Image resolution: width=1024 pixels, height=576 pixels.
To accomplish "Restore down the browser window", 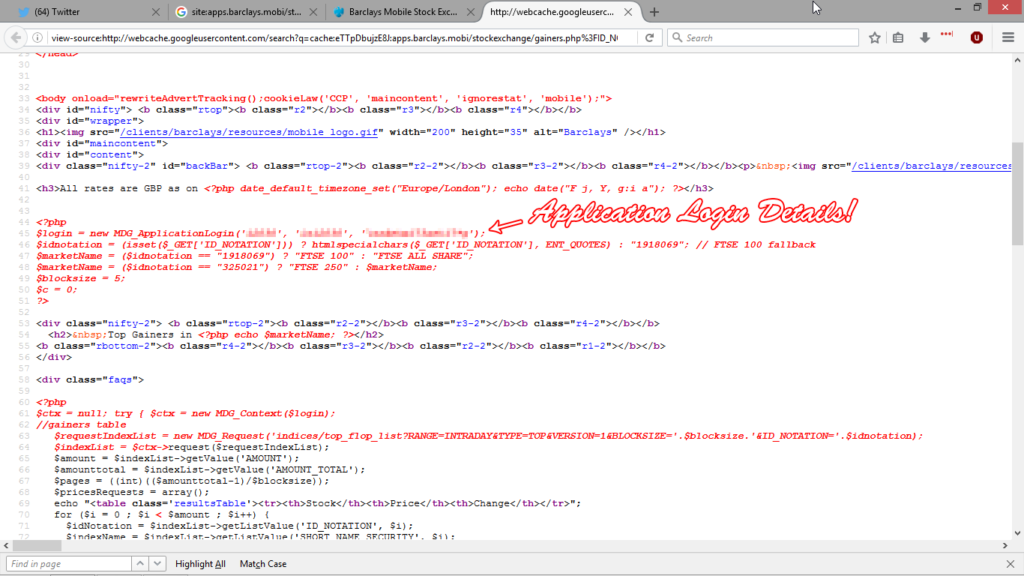I will point(977,8).
